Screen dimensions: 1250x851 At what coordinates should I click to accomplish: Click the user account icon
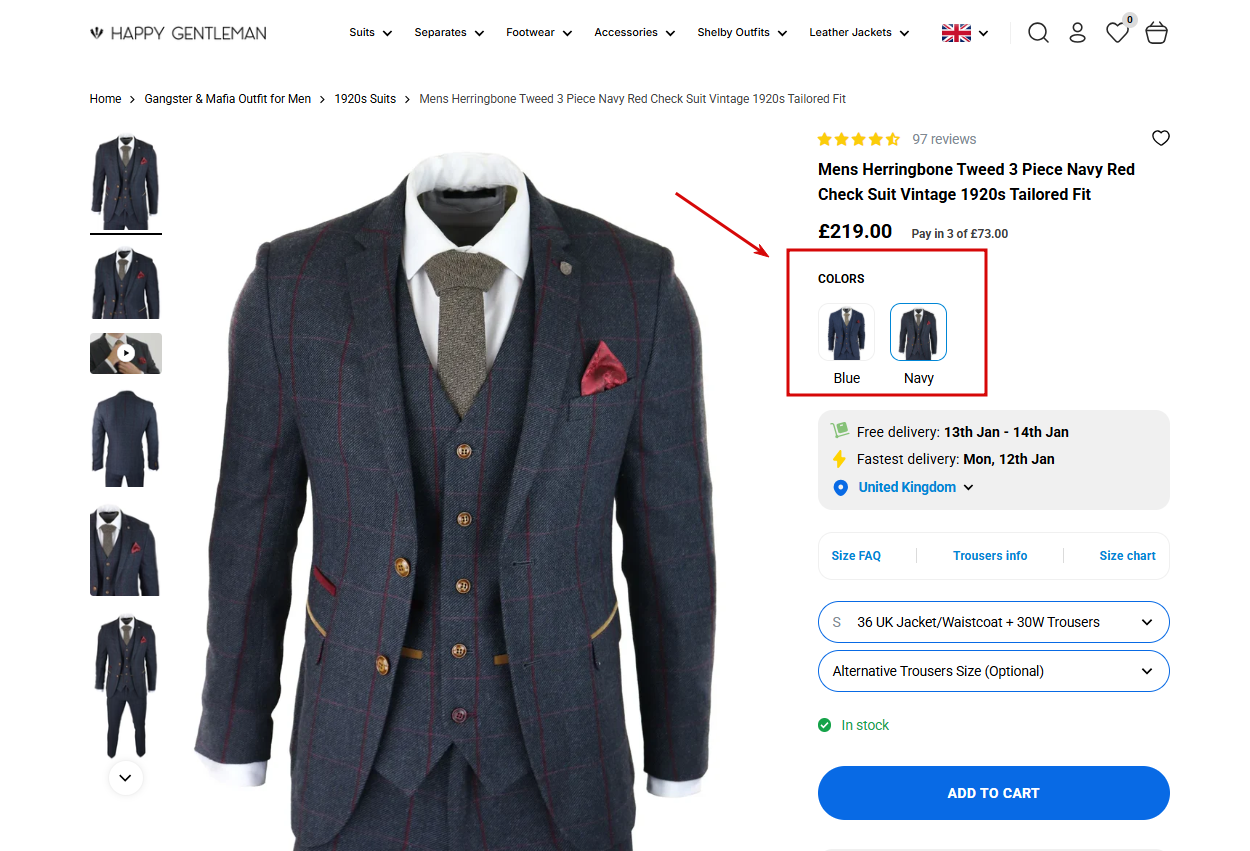1077,33
